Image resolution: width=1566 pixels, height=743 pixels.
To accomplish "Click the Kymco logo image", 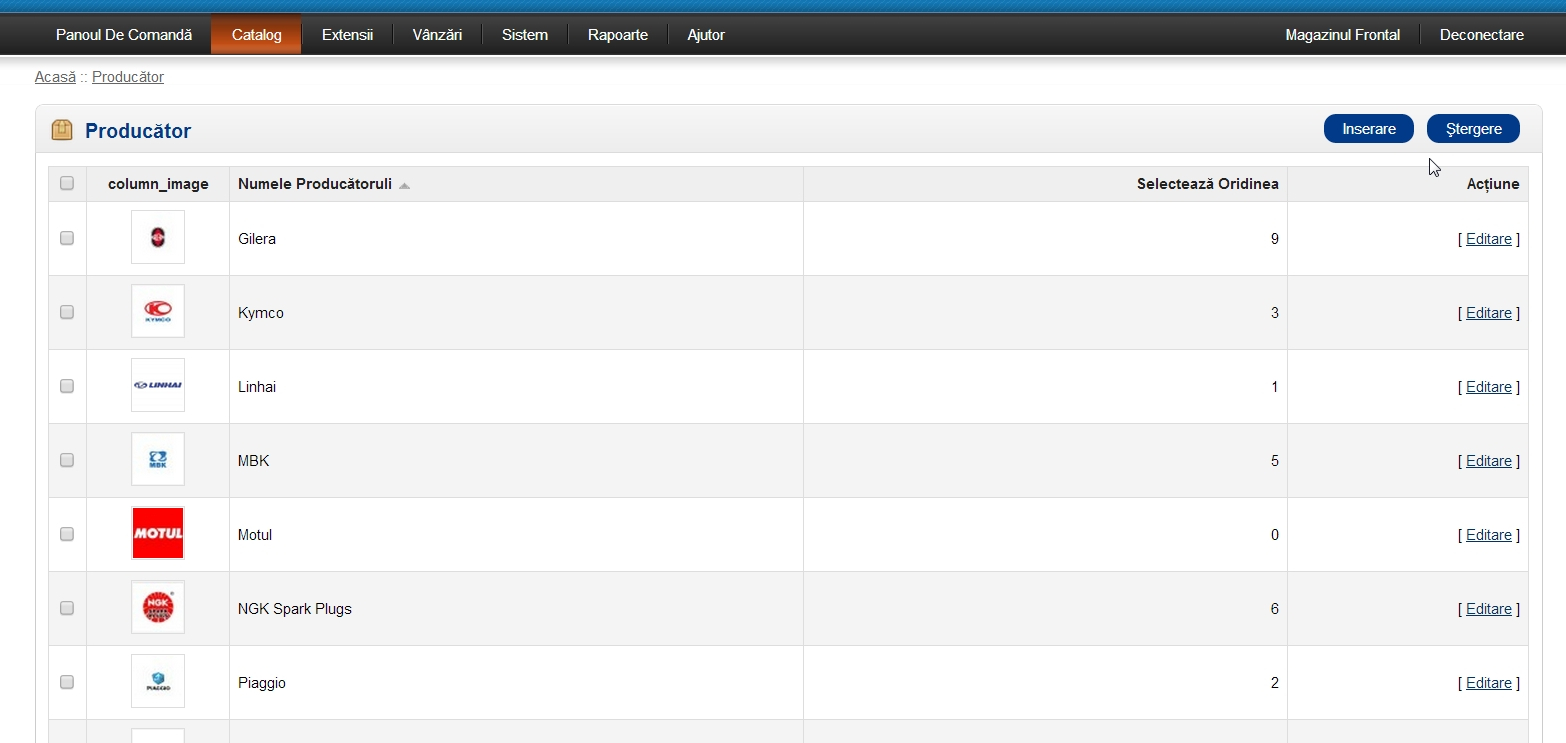I will click(158, 312).
